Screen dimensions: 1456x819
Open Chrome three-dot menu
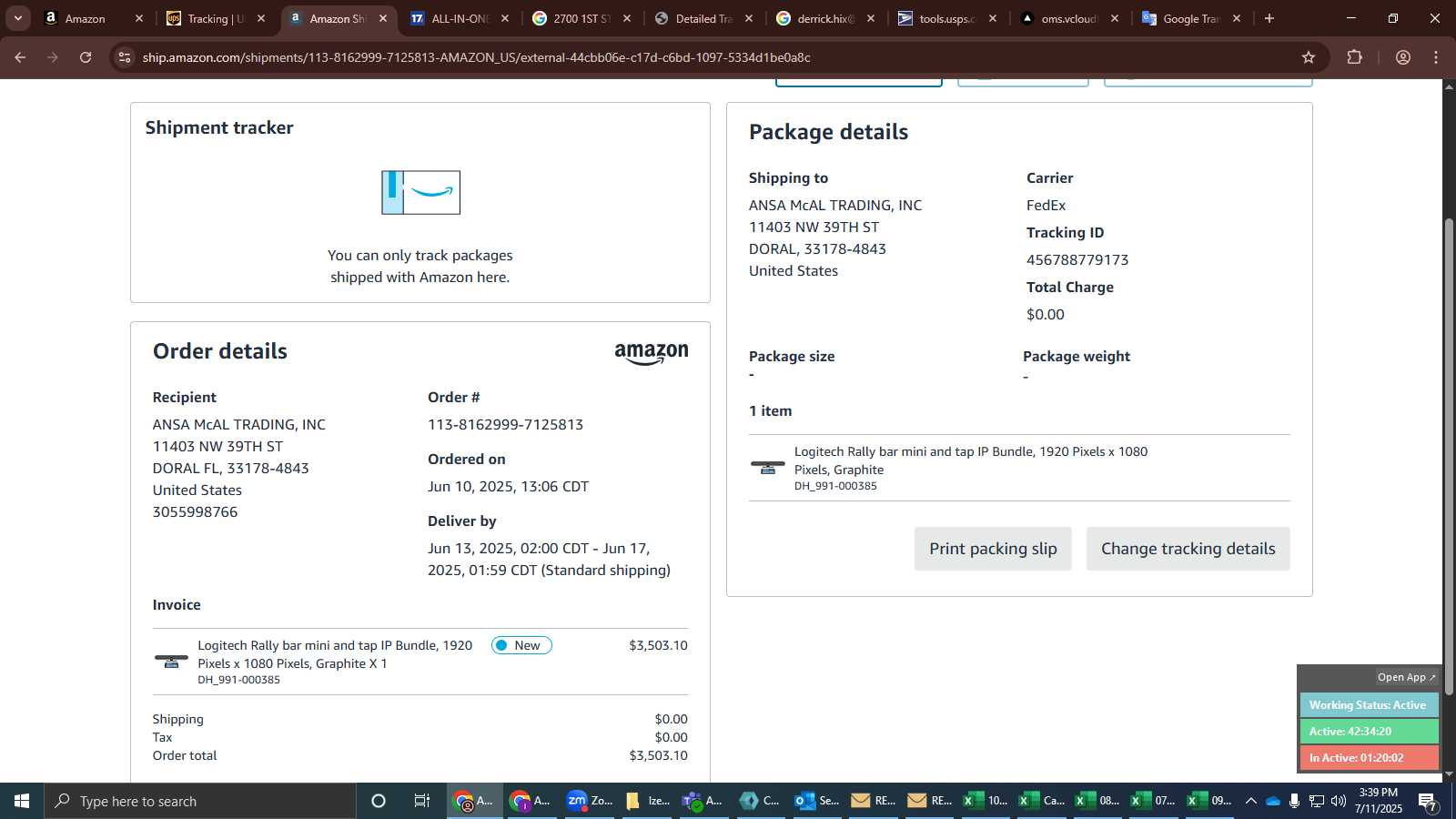(x=1436, y=57)
